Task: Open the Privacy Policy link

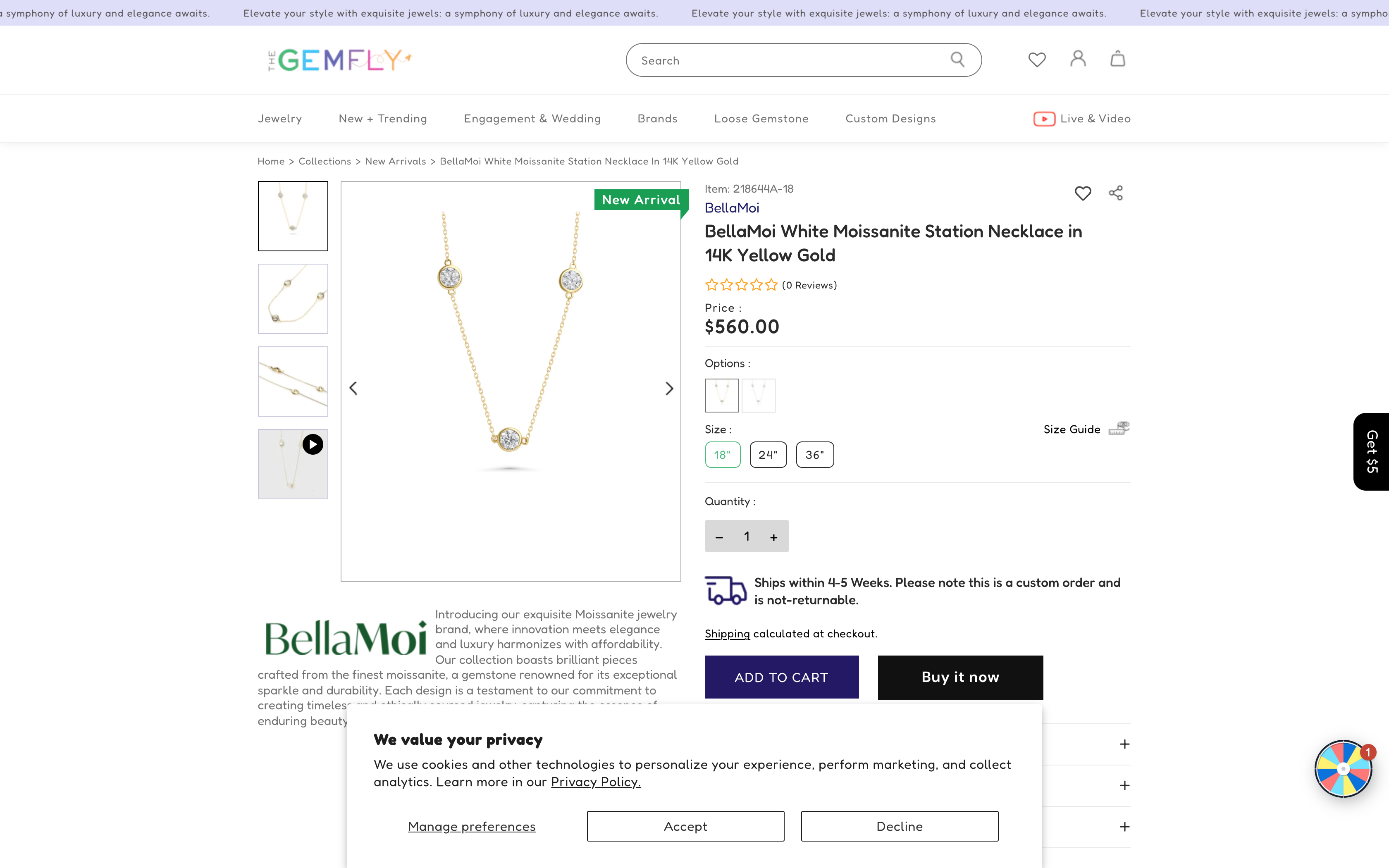Action: tap(595, 782)
